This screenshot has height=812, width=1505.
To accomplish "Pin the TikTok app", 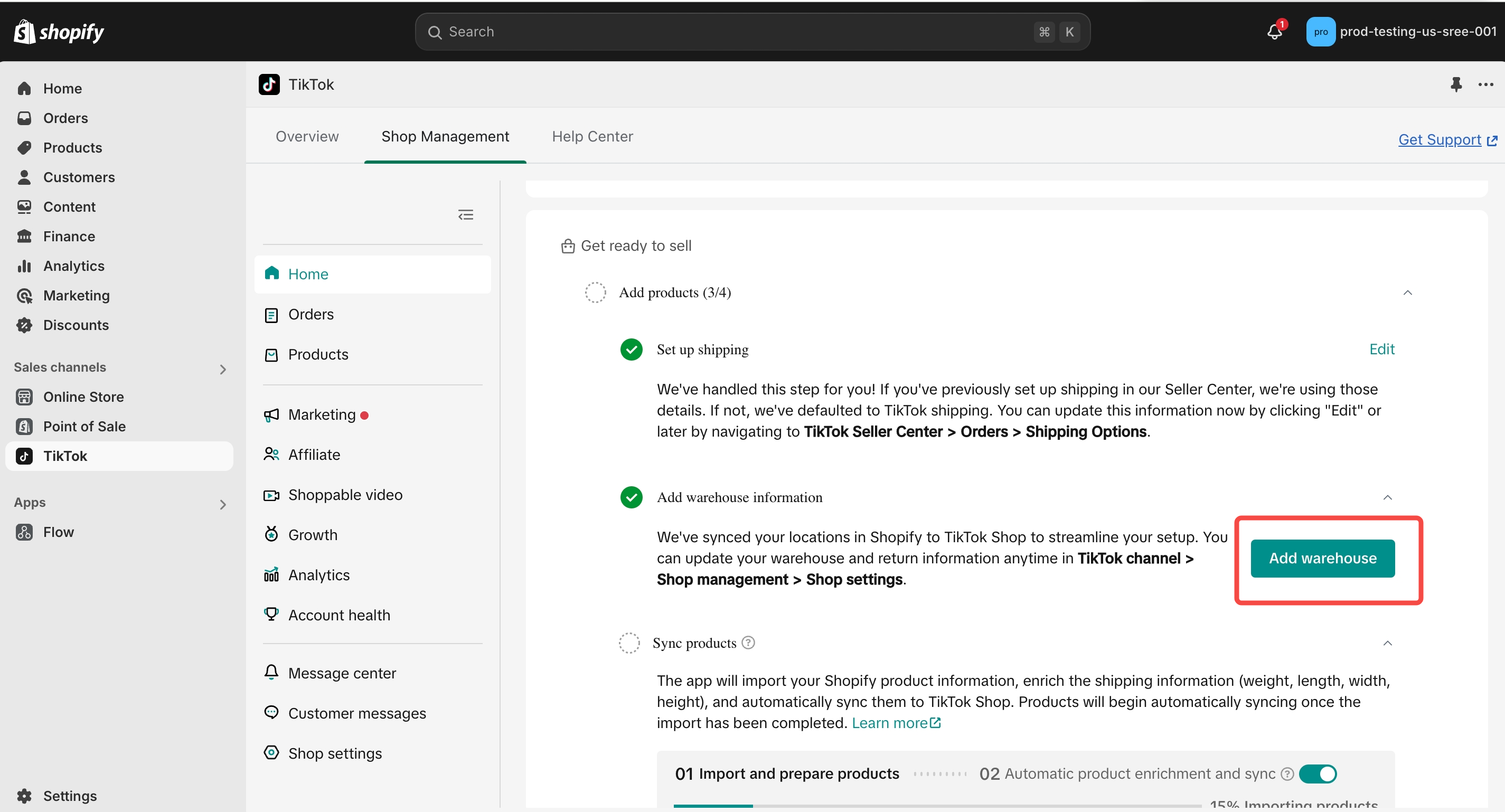I will (x=1456, y=84).
